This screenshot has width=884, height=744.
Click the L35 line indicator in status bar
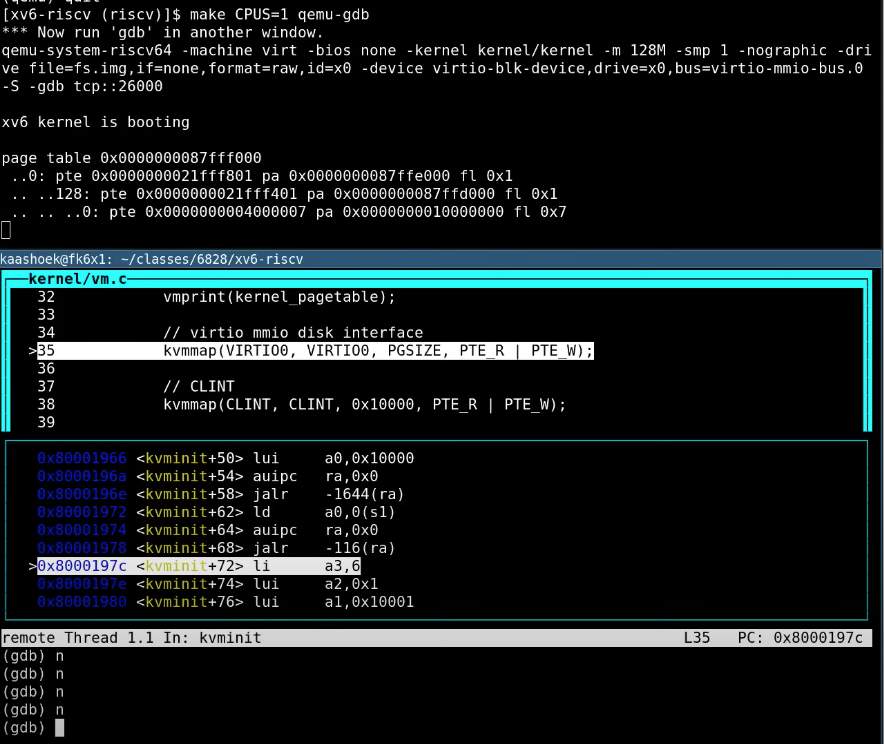pos(696,637)
